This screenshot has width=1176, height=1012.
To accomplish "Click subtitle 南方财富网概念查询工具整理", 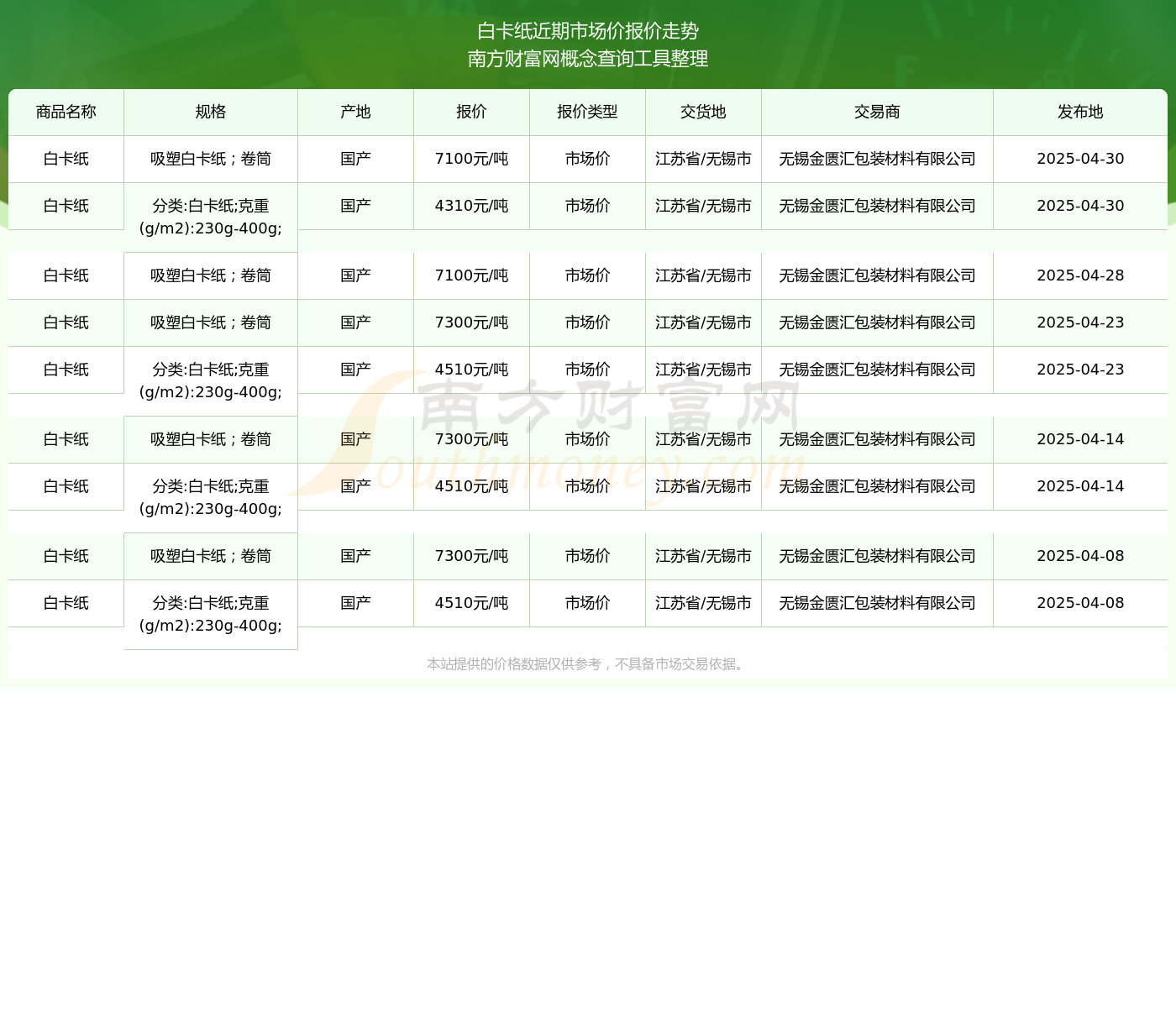I will click(x=588, y=59).
